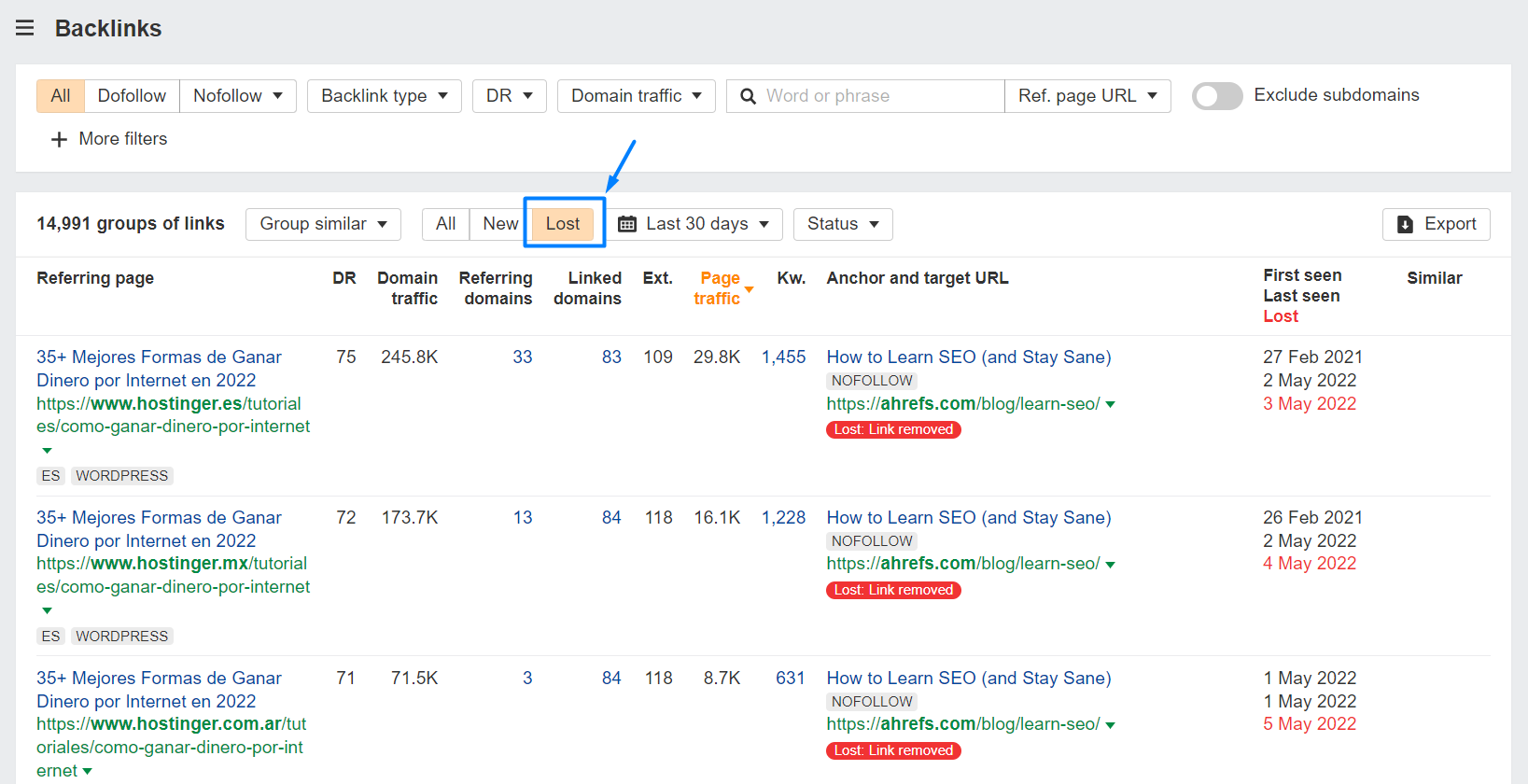Open the Domain traffic dropdown
Viewport: 1528px width, 784px height.
[637, 96]
